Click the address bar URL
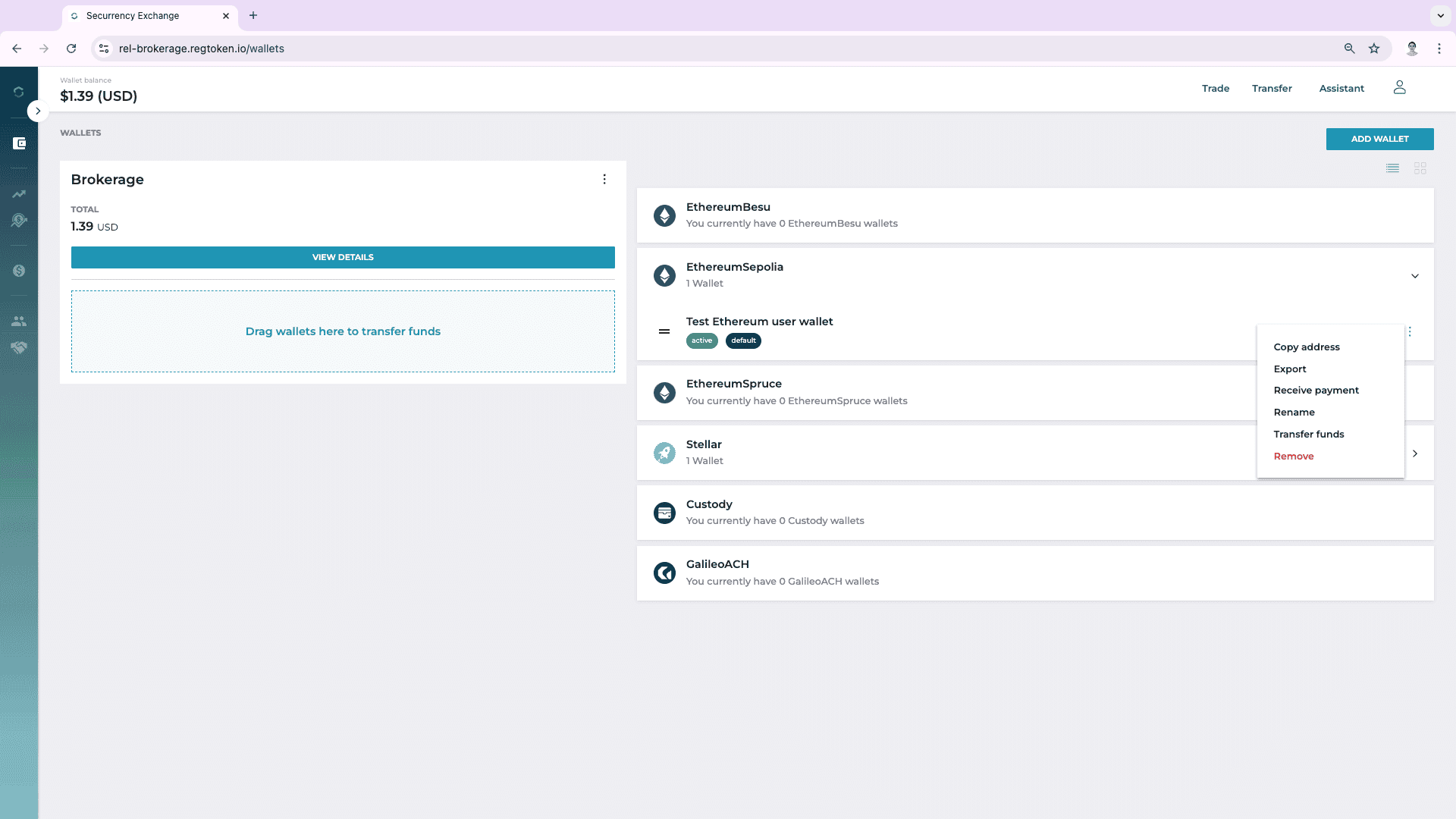Viewport: 1456px width, 819px height. point(201,49)
